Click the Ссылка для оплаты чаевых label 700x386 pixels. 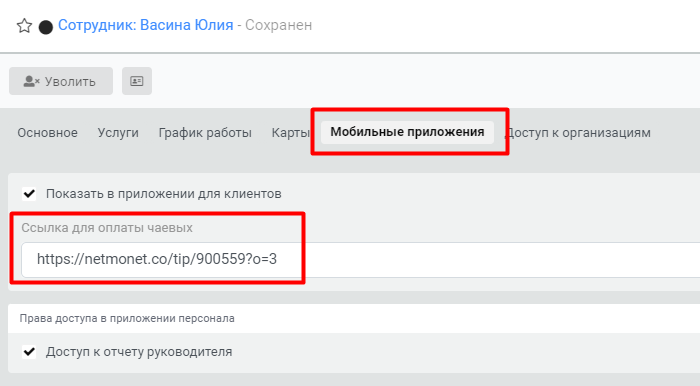tap(107, 228)
